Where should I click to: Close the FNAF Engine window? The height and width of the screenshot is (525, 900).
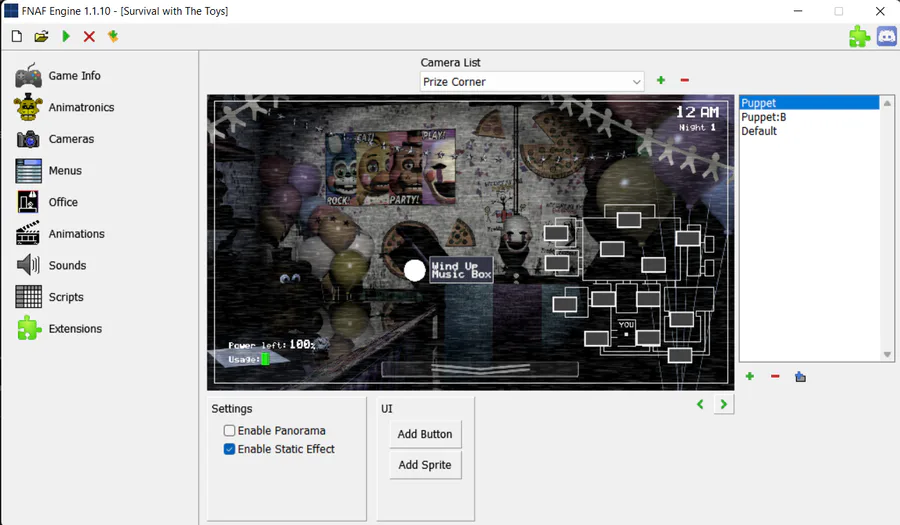pyautogui.click(x=880, y=11)
